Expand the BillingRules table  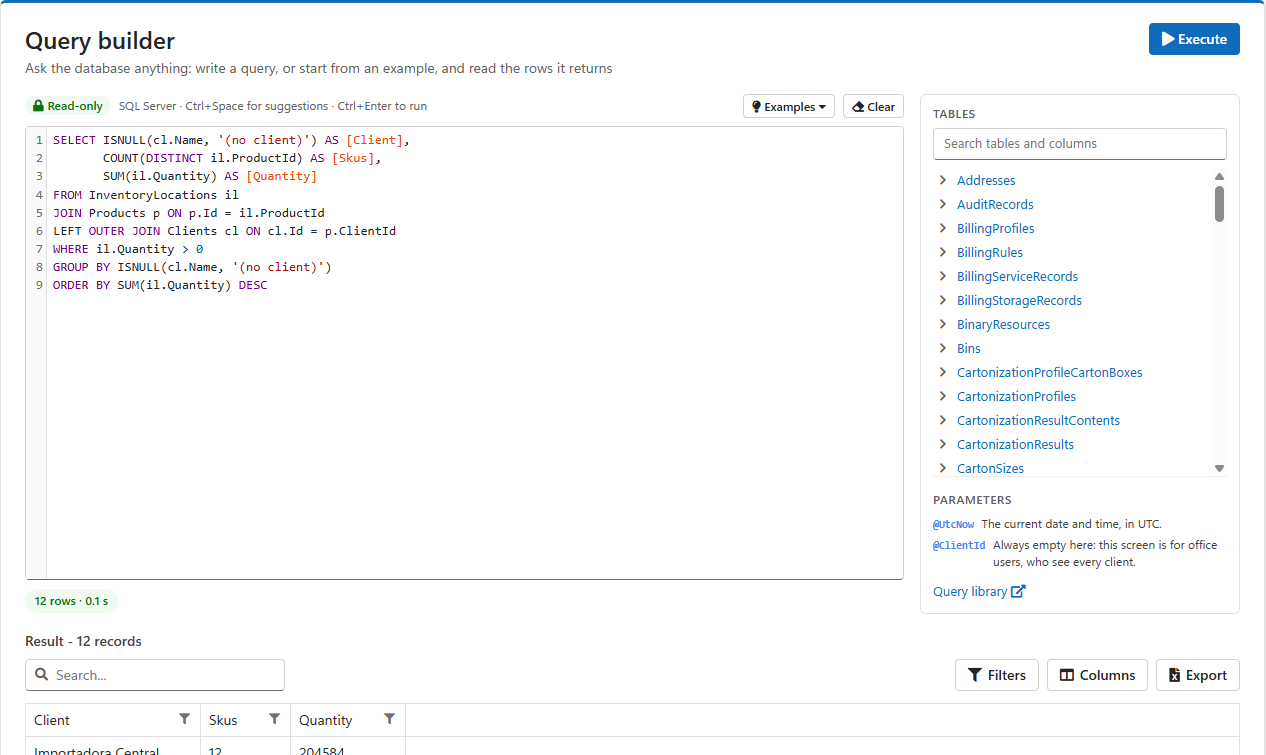tap(943, 252)
